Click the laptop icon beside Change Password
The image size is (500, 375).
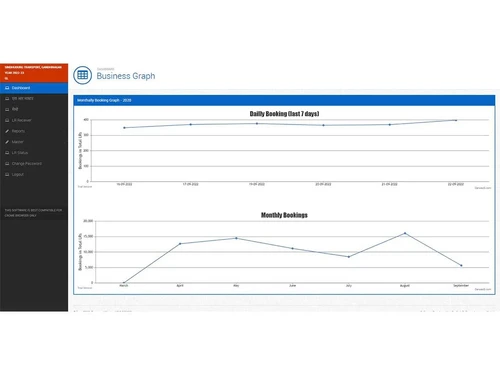(x=7, y=164)
